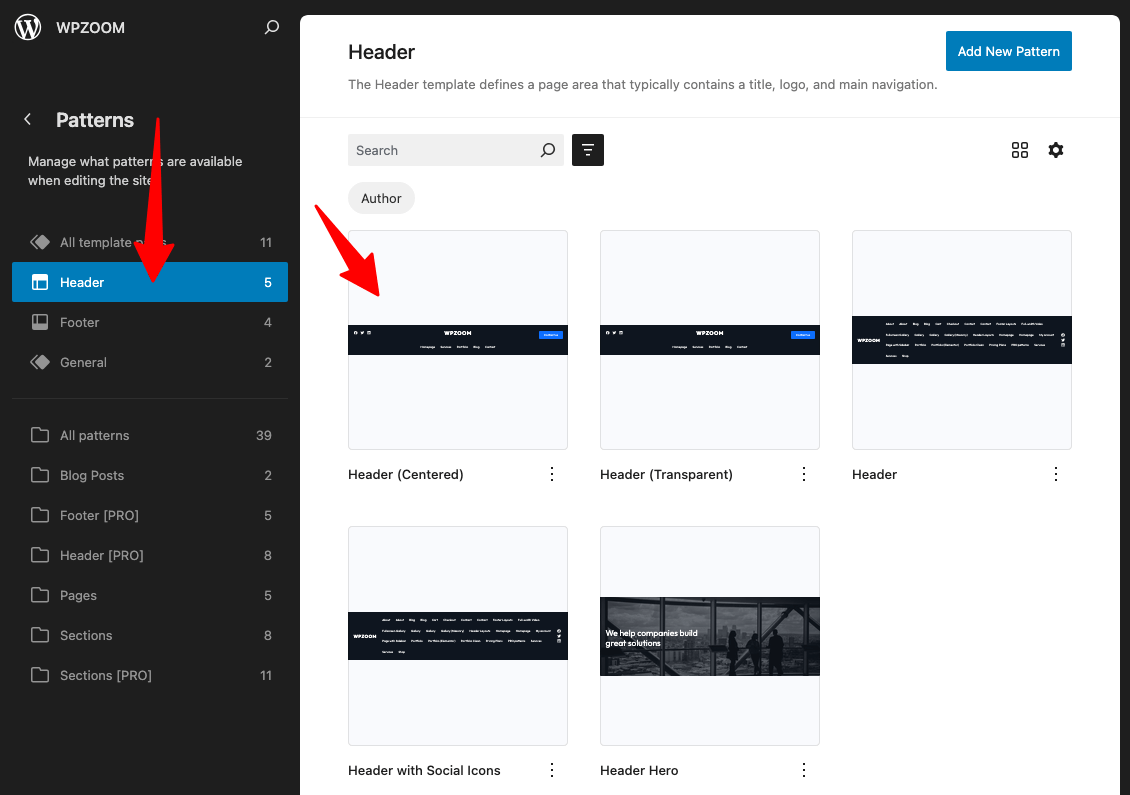Open actions menu for Header (Transparent)
This screenshot has height=795, width=1130.
pos(804,474)
